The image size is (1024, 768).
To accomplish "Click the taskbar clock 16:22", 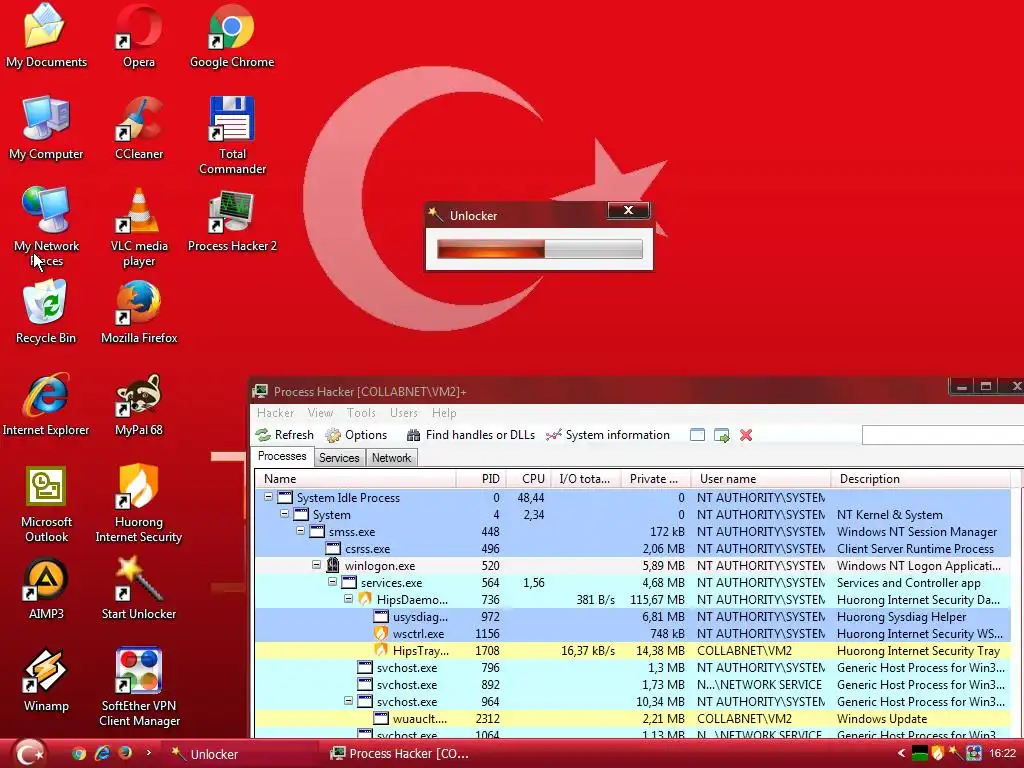I will pos(1002,754).
